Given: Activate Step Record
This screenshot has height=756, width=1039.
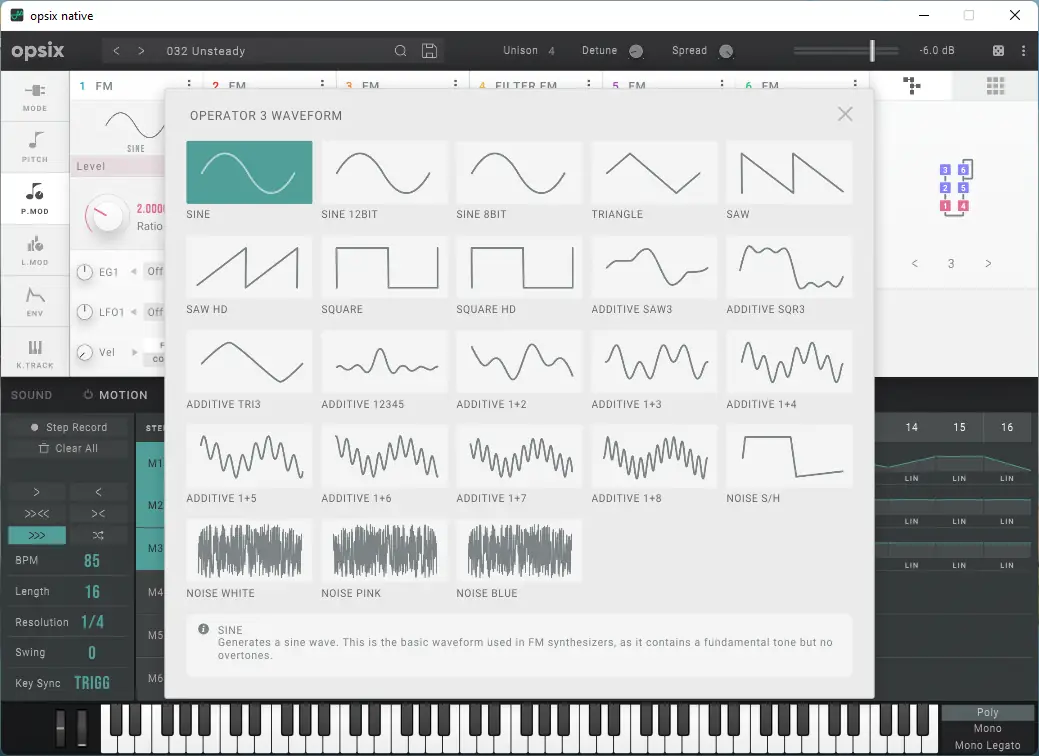Looking at the screenshot, I should click(68, 426).
